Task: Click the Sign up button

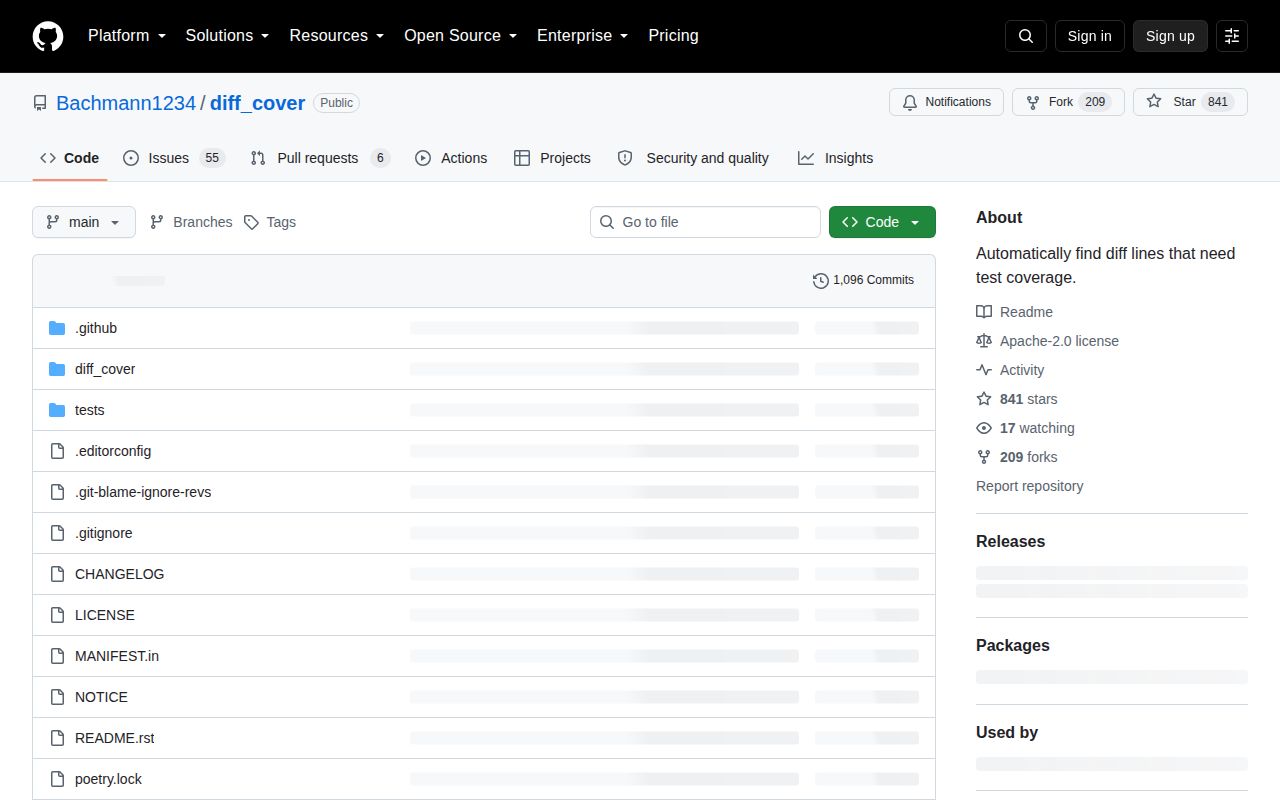Action: tap(1170, 36)
